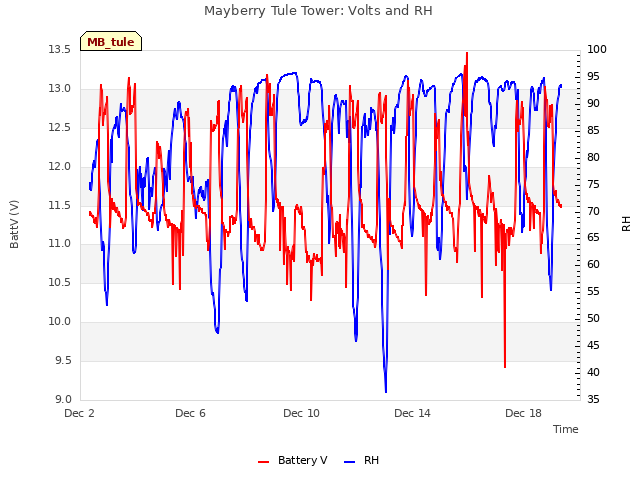
Task: Select the Dec 14 x-axis label
Action: click(x=412, y=413)
